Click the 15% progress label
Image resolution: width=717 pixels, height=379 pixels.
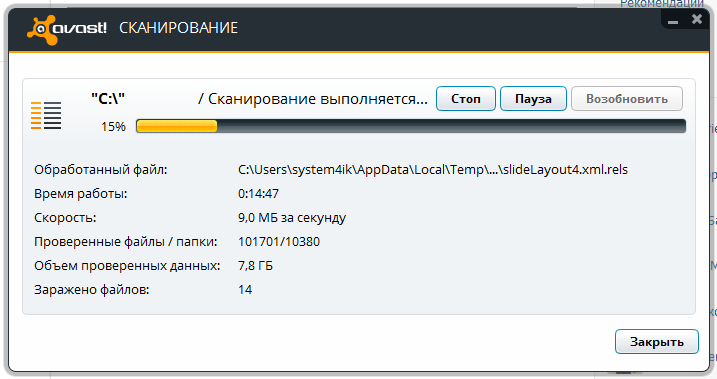[x=113, y=127]
